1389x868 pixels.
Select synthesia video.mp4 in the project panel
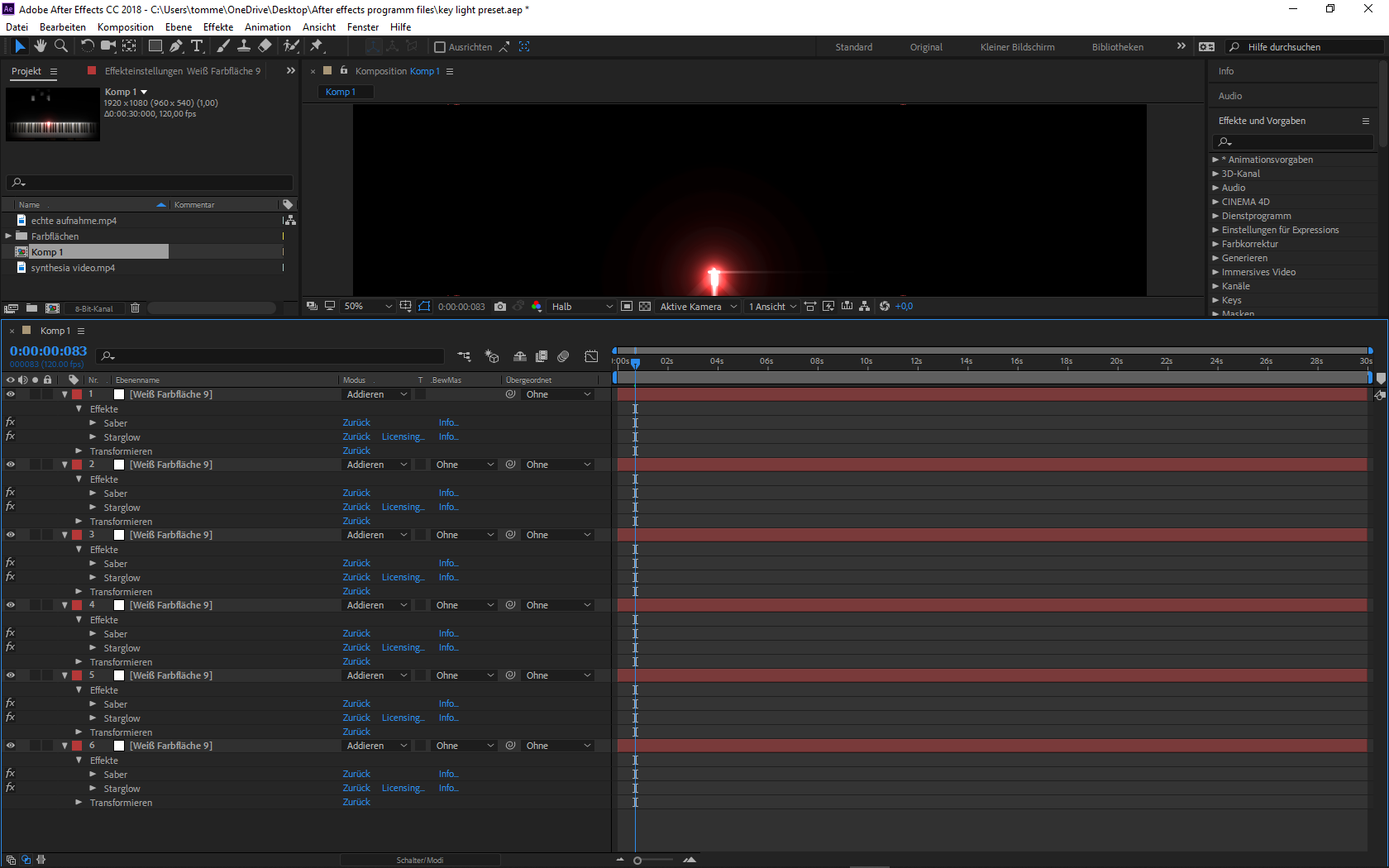coord(74,267)
